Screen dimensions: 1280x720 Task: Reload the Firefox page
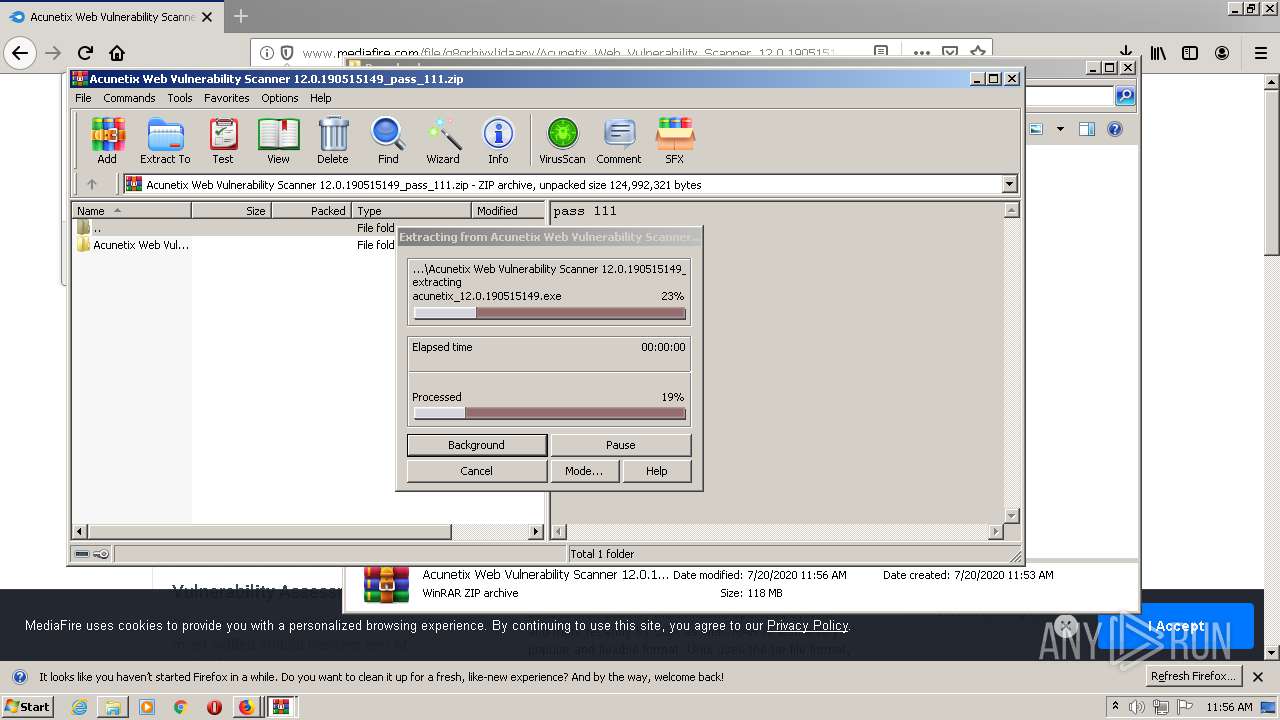[85, 53]
